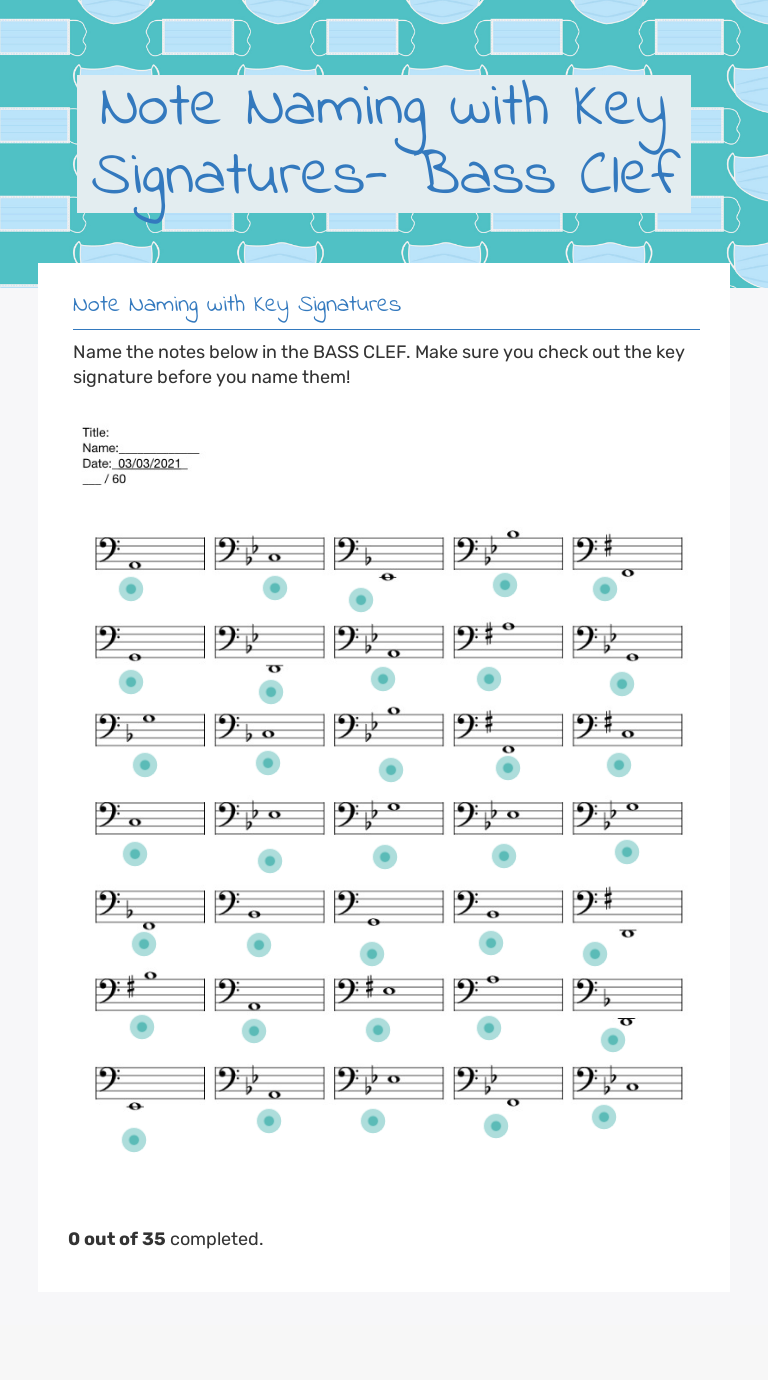
Task: Select answer dot under fourth staff, fourth row
Action: tap(504, 855)
